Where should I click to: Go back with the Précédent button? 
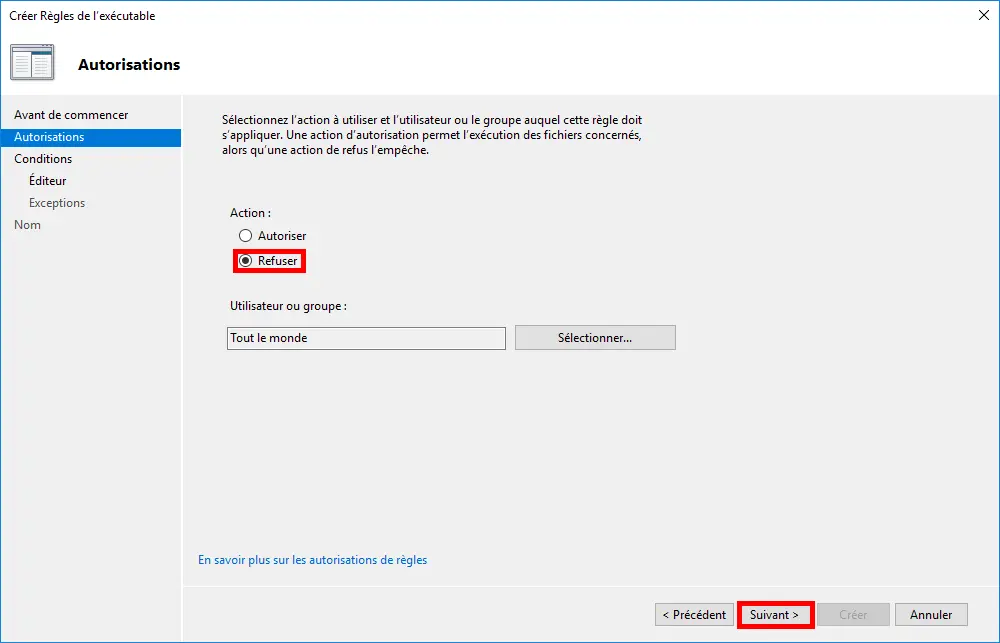pyautogui.click(x=694, y=615)
